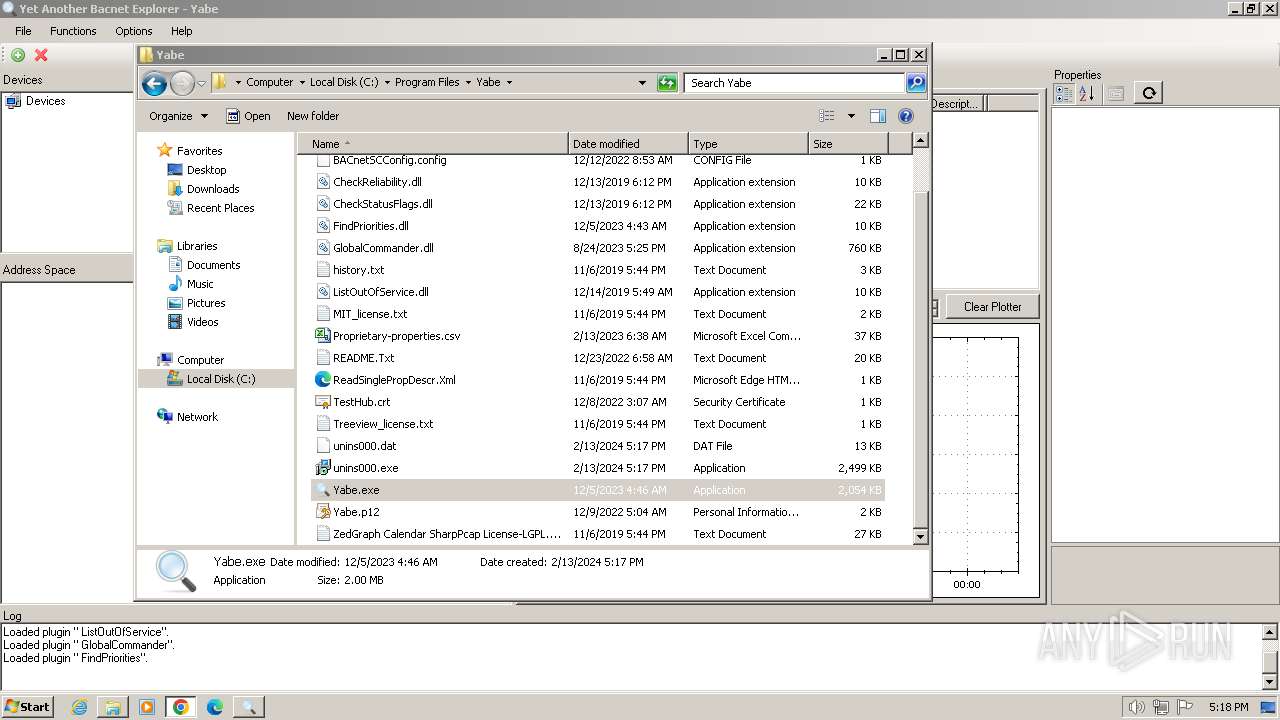Click the Property Pages icon in Properties panel
1280x720 pixels.
1116,93
